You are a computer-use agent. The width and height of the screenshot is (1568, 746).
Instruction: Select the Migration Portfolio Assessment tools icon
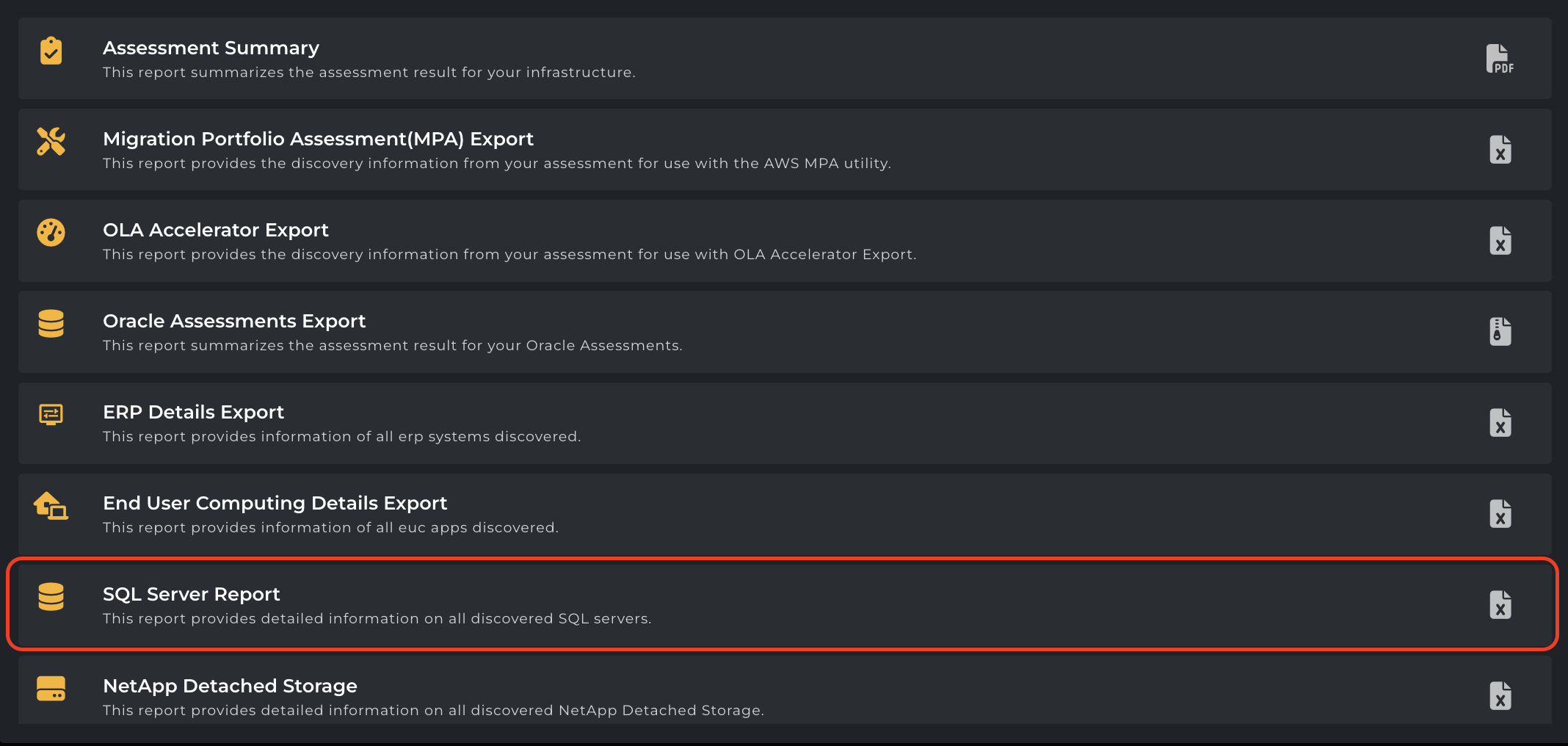click(50, 142)
